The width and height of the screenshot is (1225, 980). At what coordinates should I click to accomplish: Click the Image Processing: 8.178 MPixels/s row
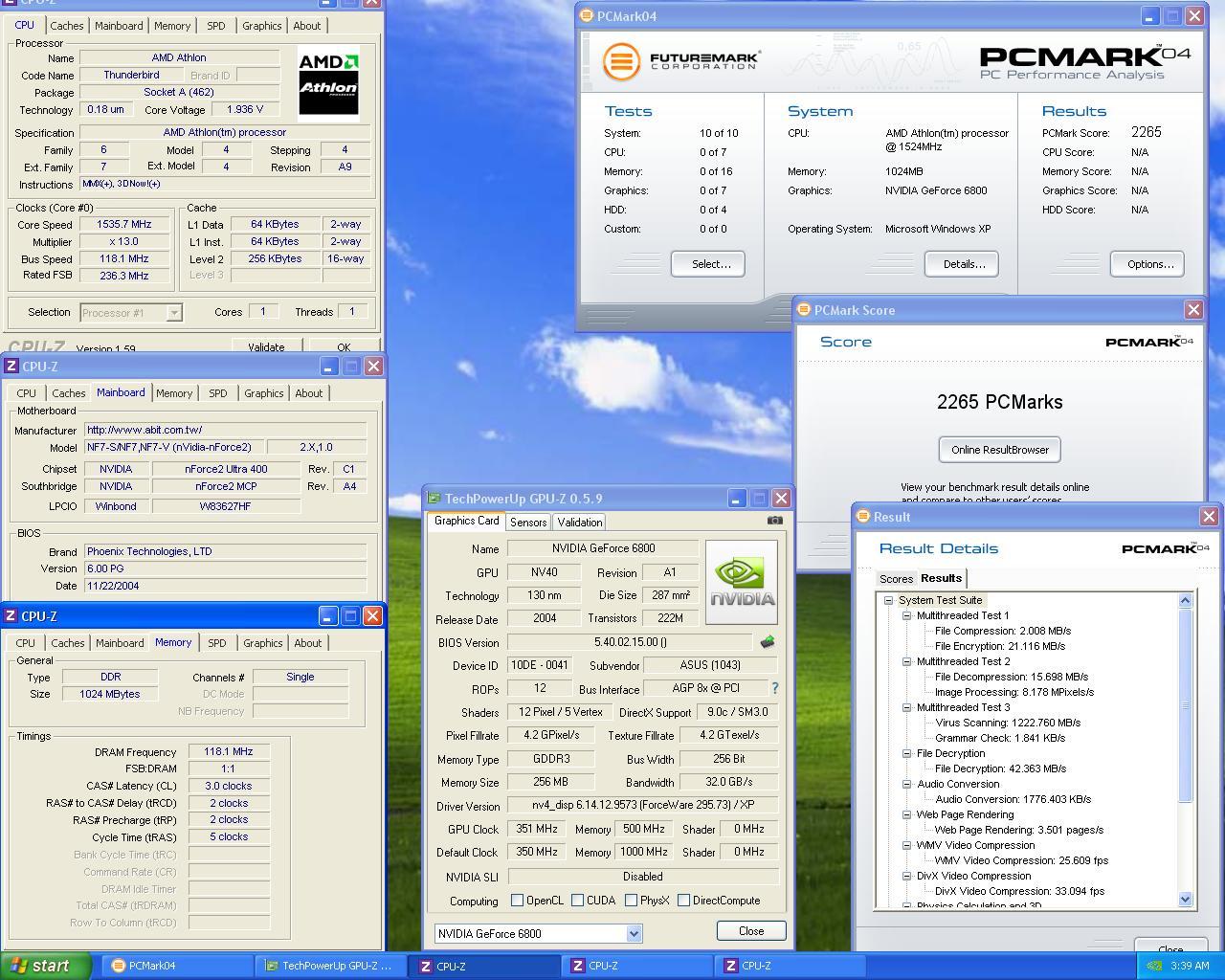click(1013, 693)
